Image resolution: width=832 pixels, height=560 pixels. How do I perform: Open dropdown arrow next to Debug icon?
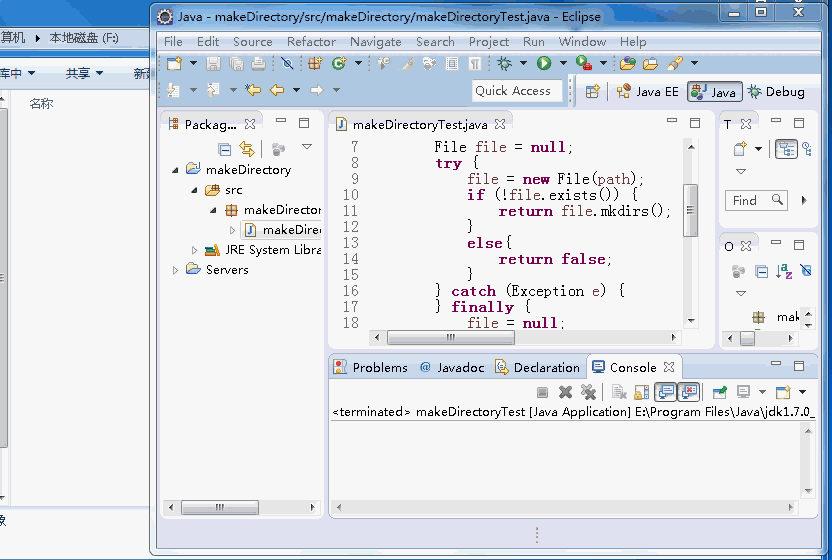(523, 63)
